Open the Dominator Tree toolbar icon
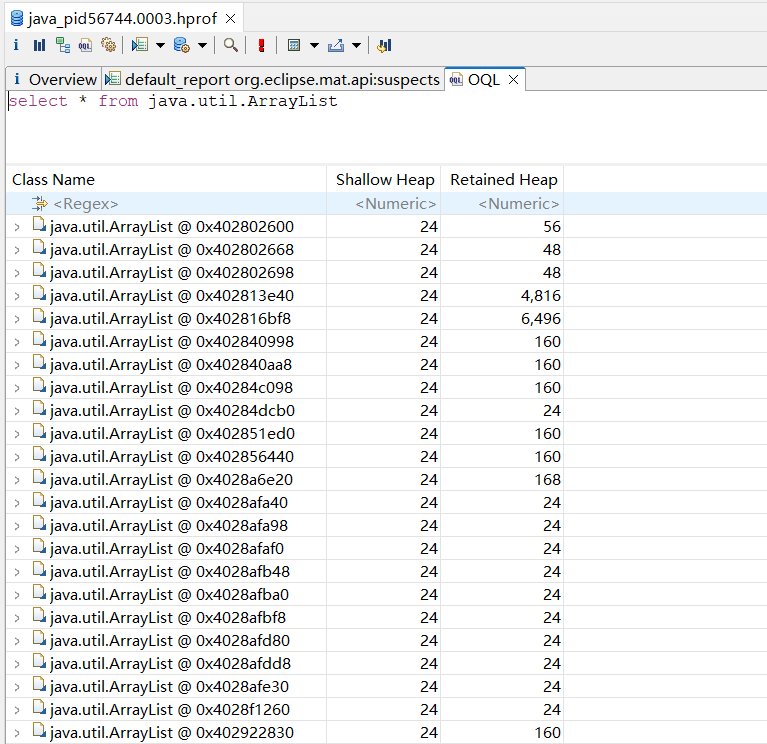Viewport: 767px width, 744px height. [62, 45]
